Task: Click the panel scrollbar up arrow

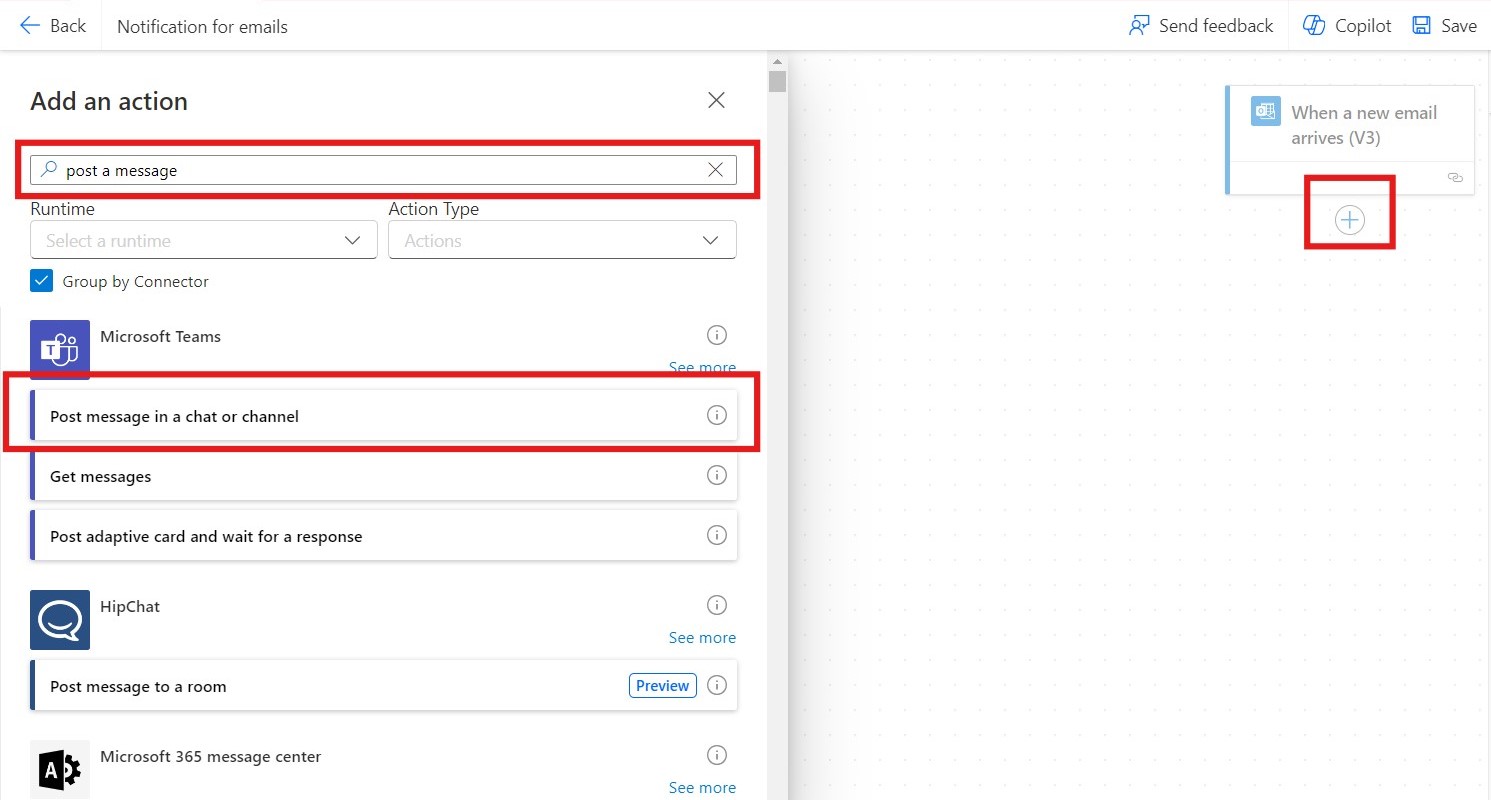Action: coord(778,61)
